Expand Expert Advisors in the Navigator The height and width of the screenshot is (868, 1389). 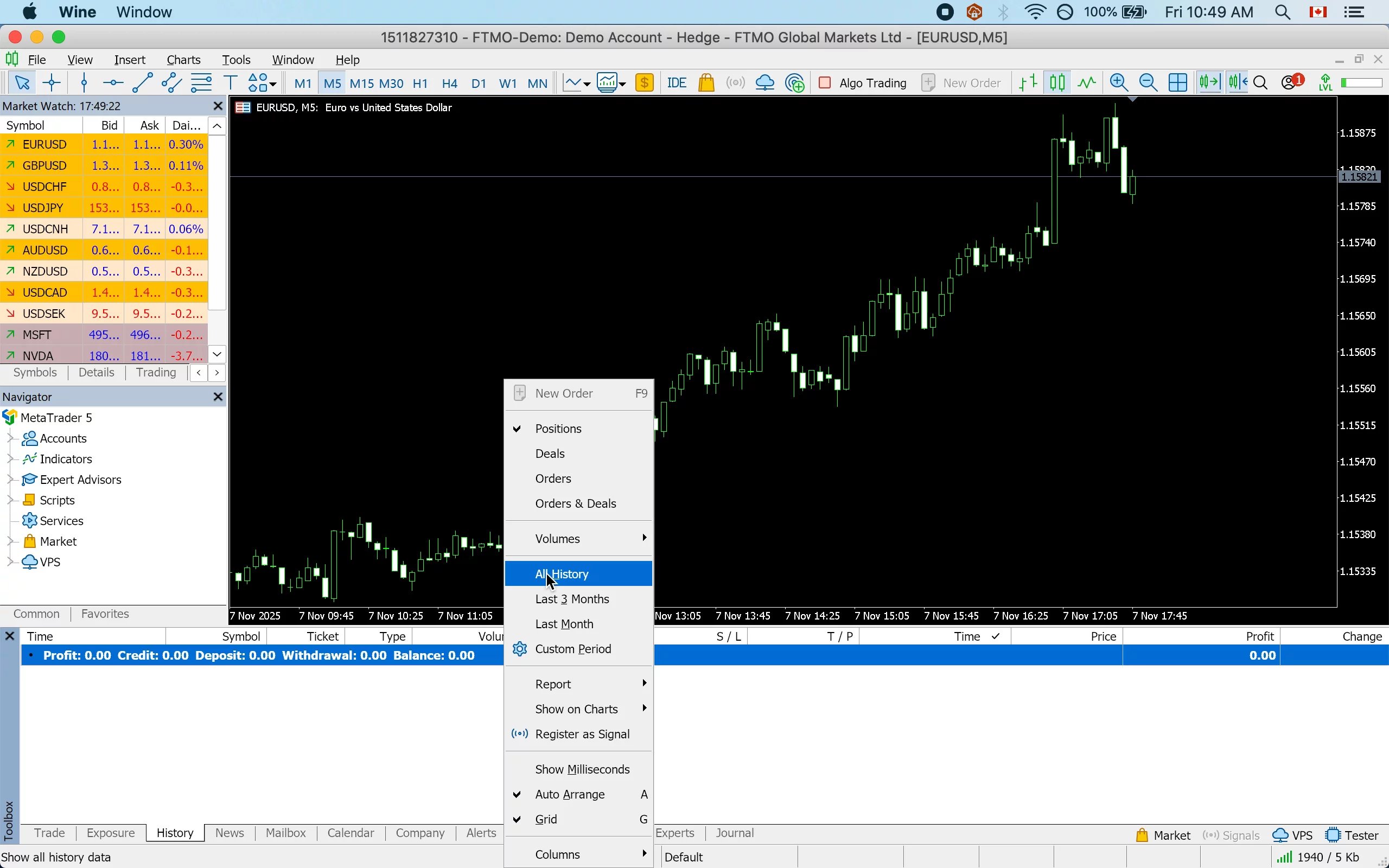tap(10, 480)
